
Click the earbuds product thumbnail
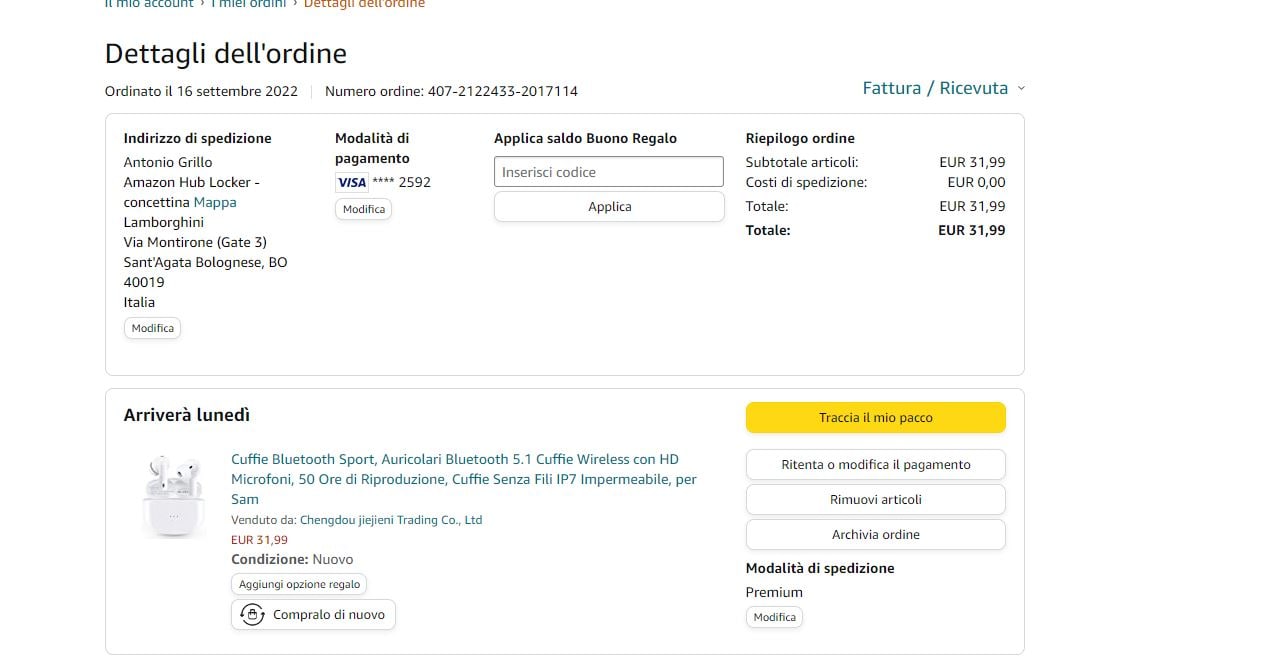point(172,494)
